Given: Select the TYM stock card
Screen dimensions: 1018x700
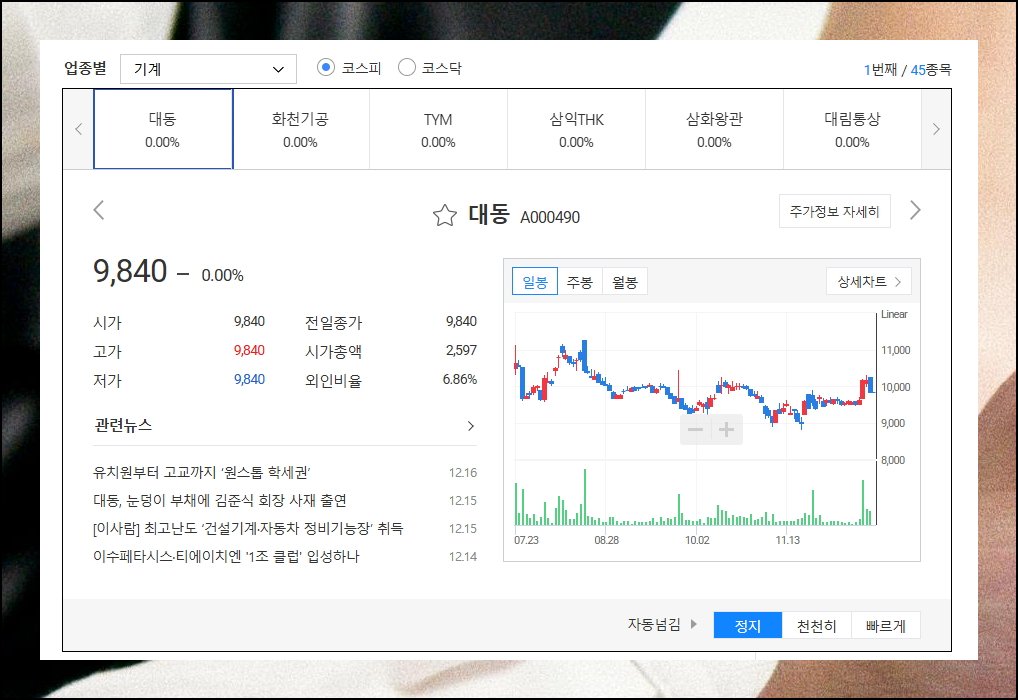Looking at the screenshot, I should coord(438,129).
